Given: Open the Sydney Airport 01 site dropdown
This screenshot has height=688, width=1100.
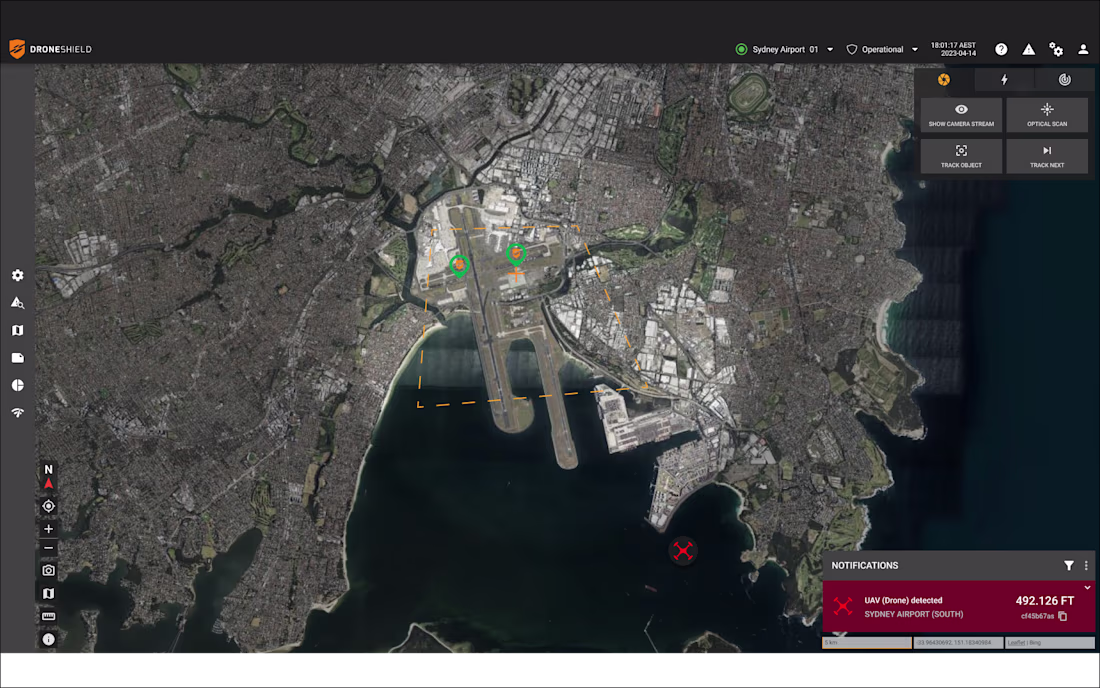Looking at the screenshot, I should click(784, 49).
